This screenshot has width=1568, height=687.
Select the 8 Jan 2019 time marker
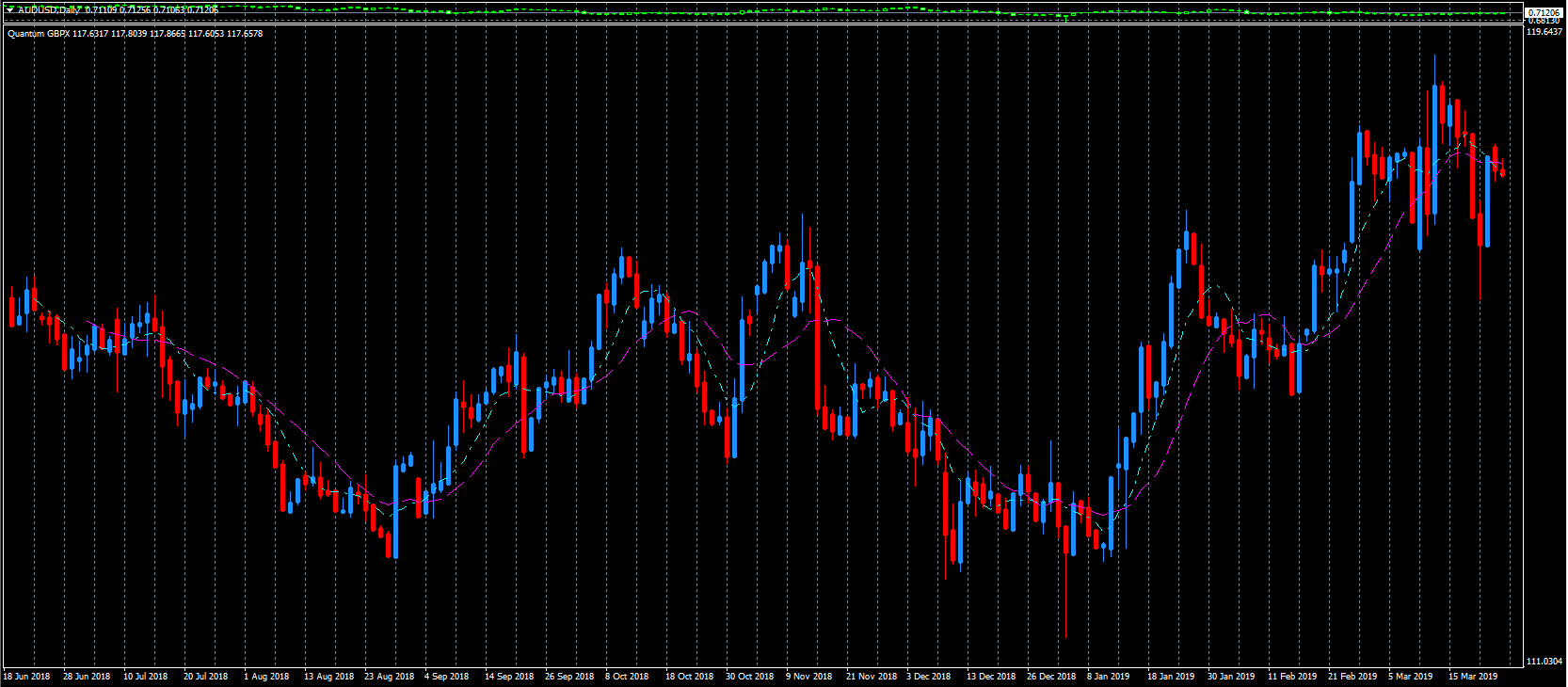pyautogui.click(x=1108, y=676)
